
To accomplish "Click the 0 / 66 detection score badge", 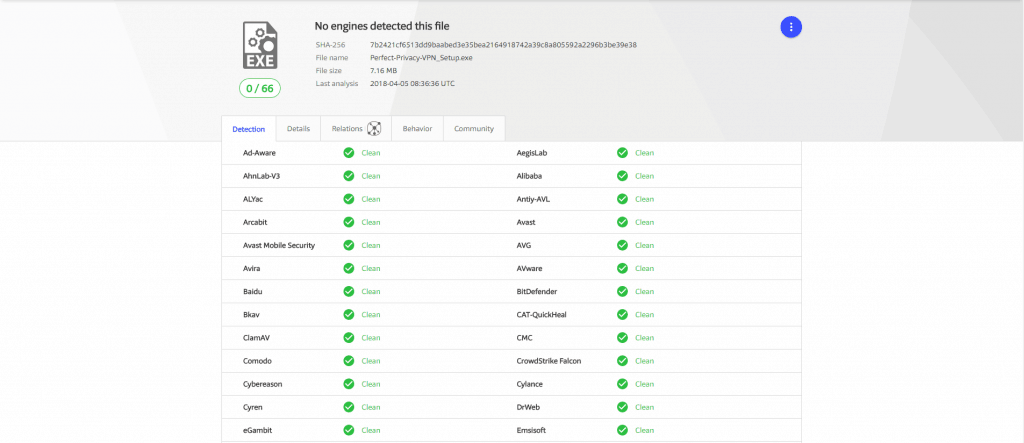I will (x=260, y=88).
